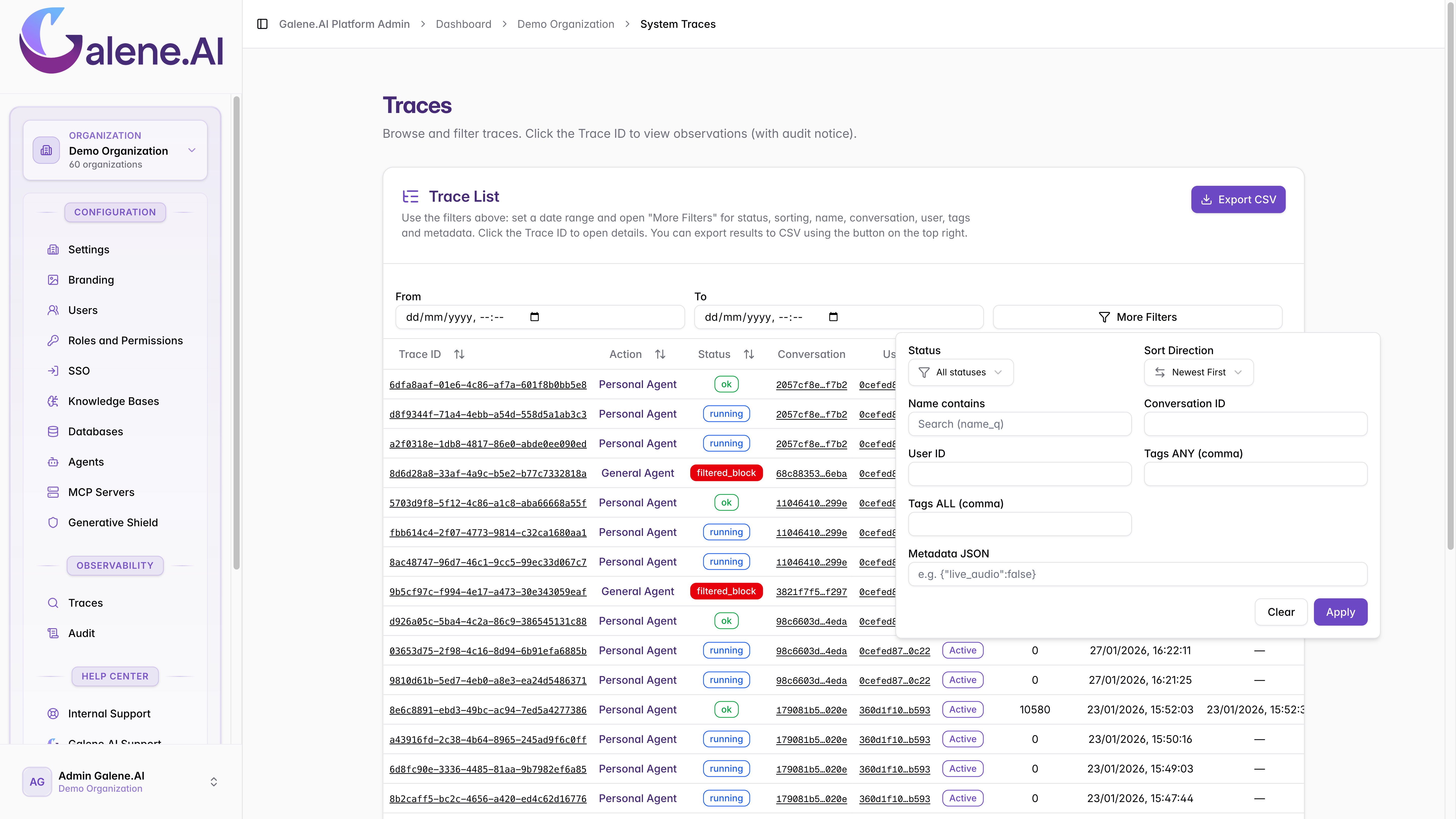Click the MCP Servers icon
Screen dimensions: 1456x819
click(x=53, y=492)
